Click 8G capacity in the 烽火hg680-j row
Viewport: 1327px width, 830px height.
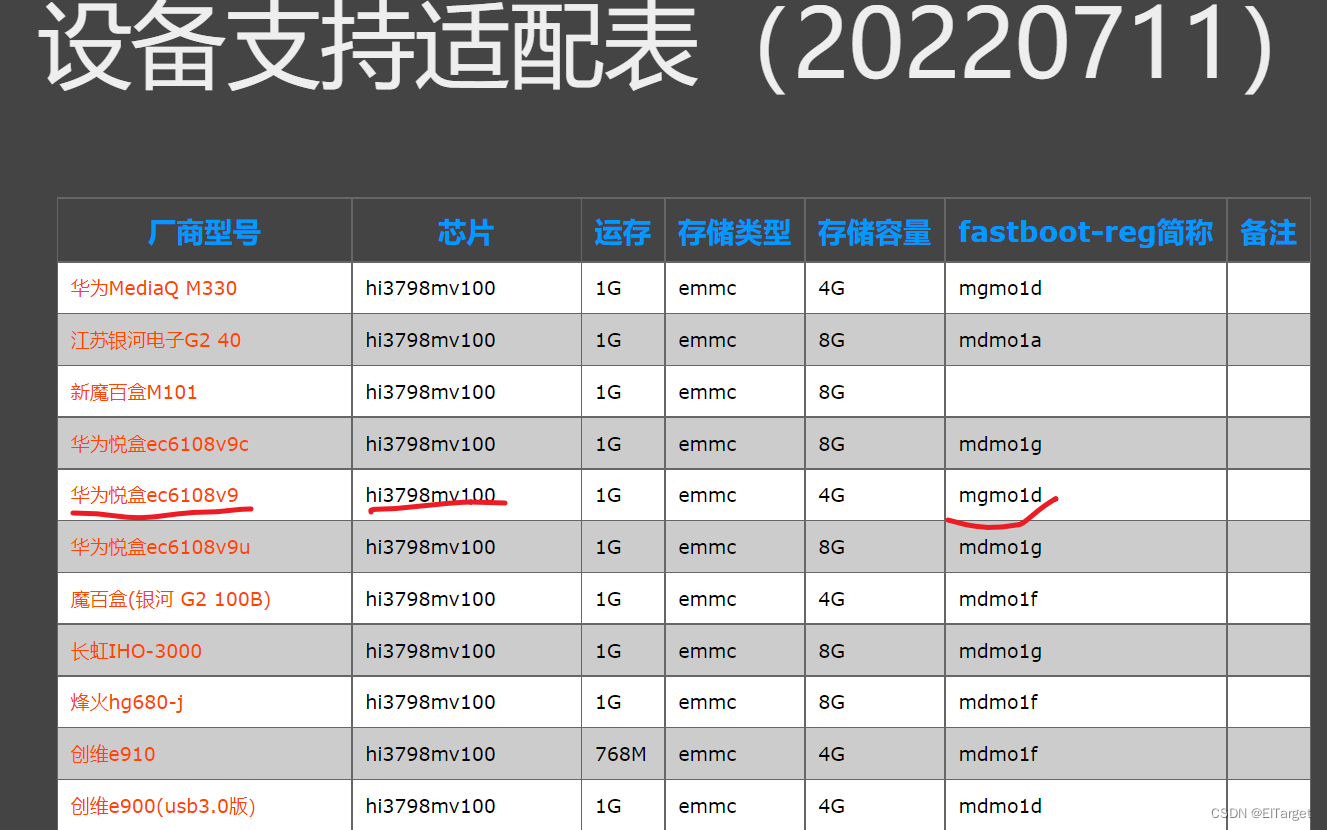831,702
